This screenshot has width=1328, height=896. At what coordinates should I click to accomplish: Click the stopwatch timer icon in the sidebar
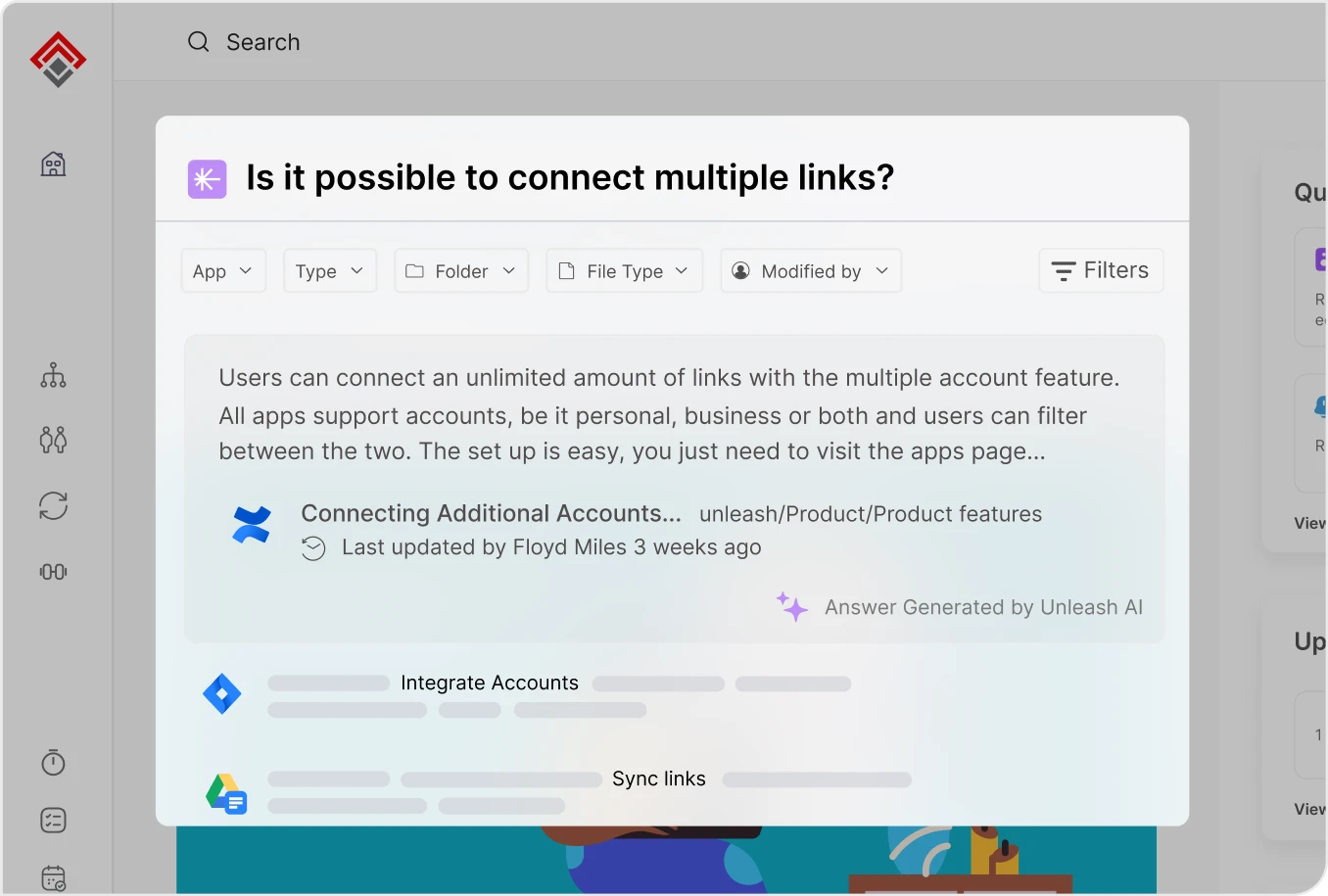pyautogui.click(x=53, y=763)
